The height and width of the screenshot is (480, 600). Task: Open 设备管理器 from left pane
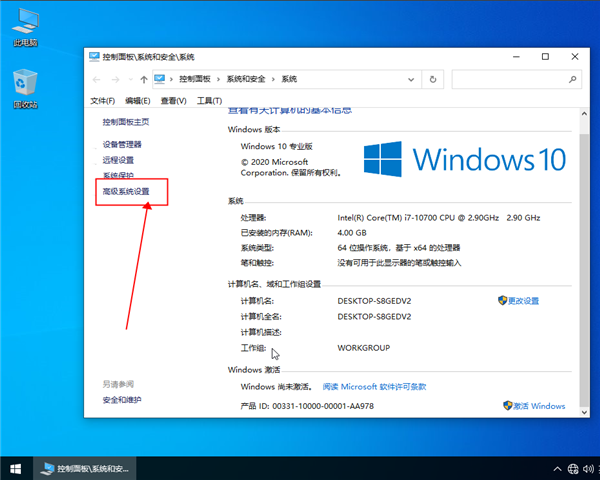pyautogui.click(x=122, y=145)
